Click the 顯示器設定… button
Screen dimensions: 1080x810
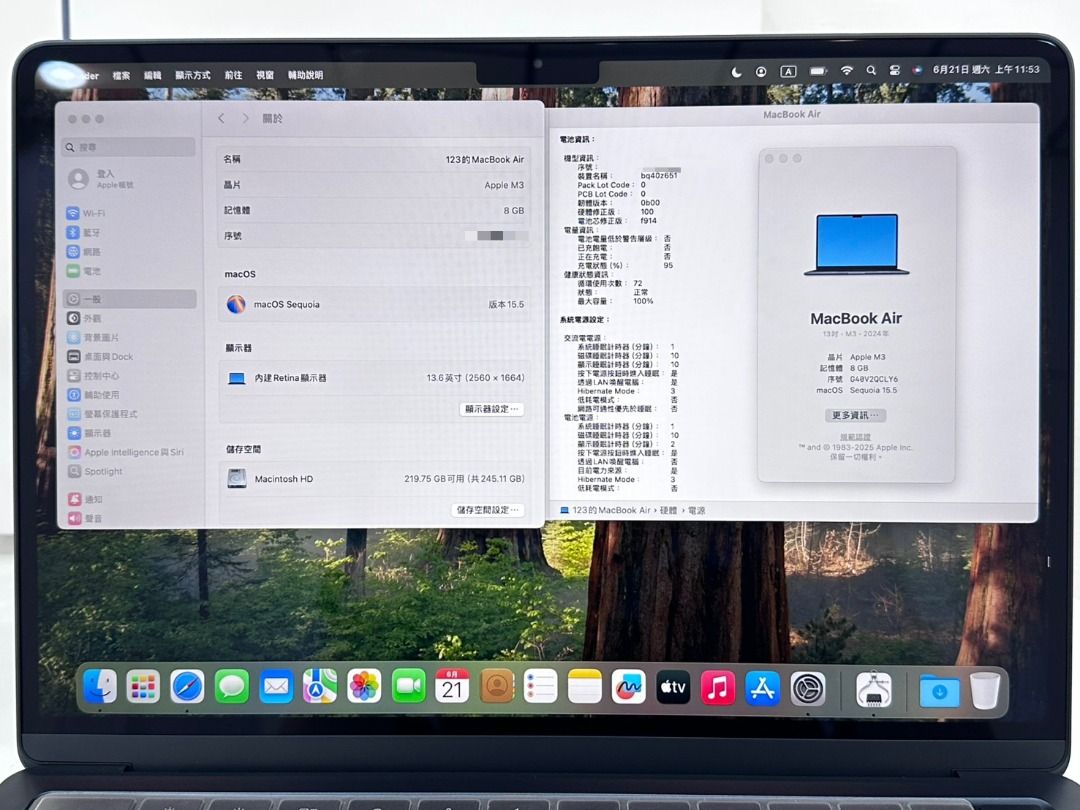click(x=491, y=409)
